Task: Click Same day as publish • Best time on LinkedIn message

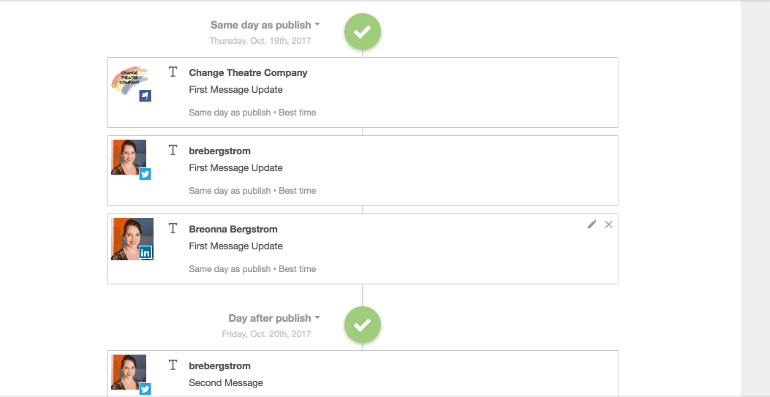Action: click(x=252, y=269)
